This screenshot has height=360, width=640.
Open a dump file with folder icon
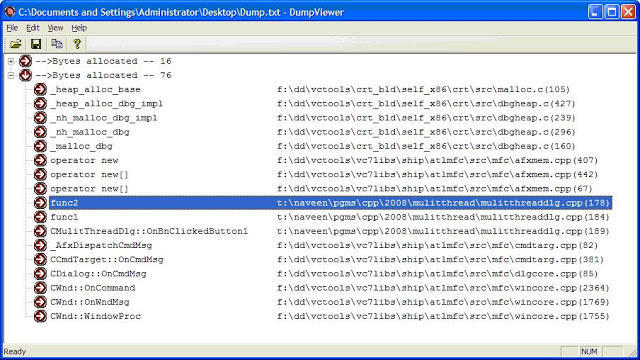click(x=16, y=44)
